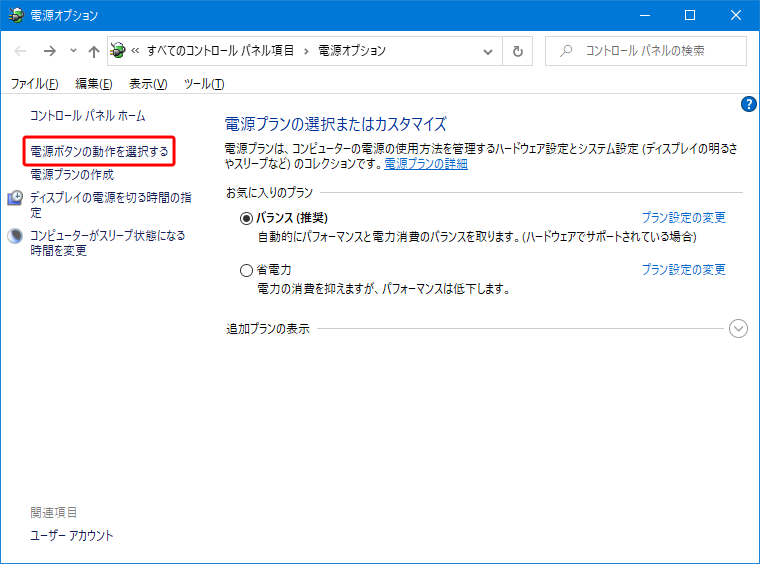The height and width of the screenshot is (564, 760).
Task: Open 電源ボタンの動作を選択する link
Action: click(100, 152)
